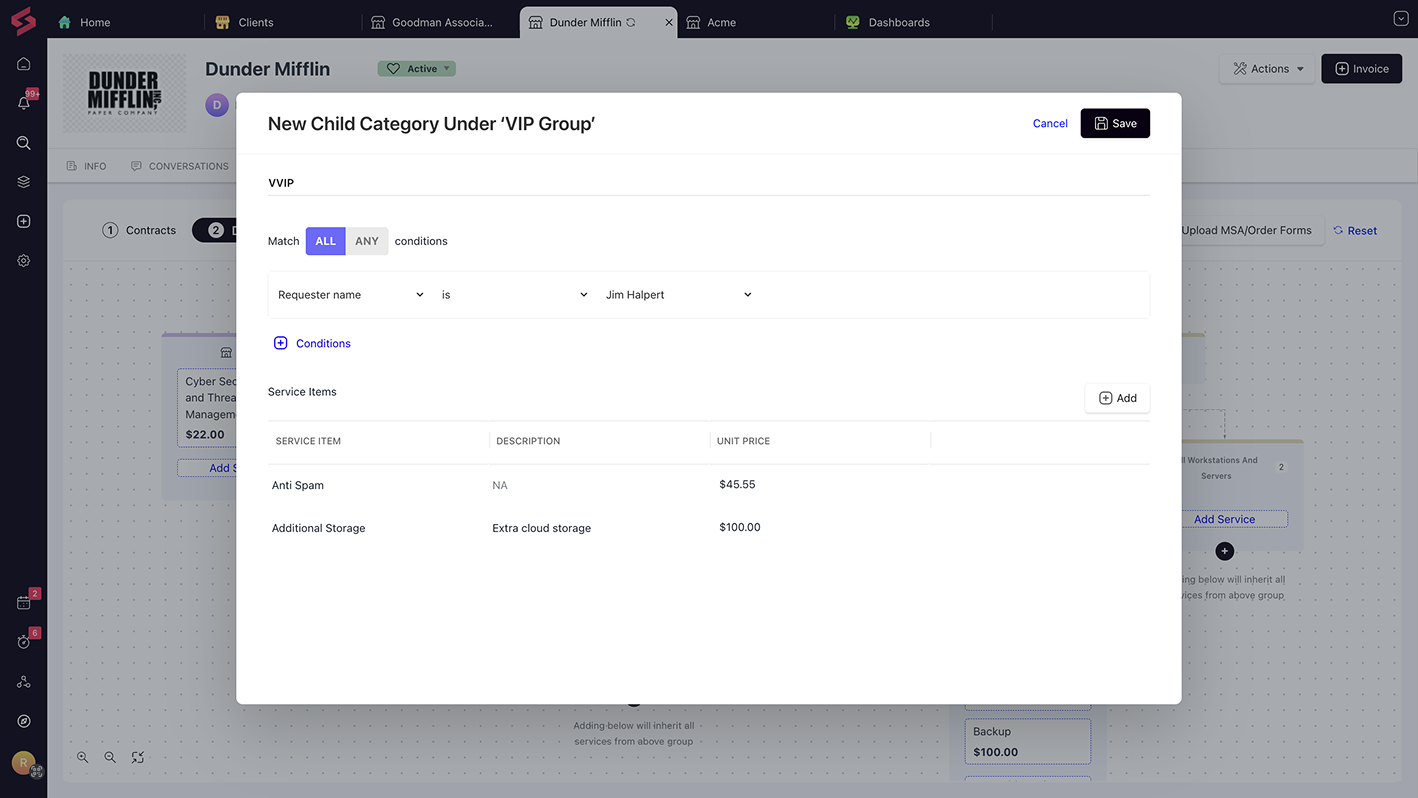Image resolution: width=1418 pixels, height=798 pixels.
Task: Click the Extra cloud storage description
Action: pyautogui.click(x=541, y=528)
